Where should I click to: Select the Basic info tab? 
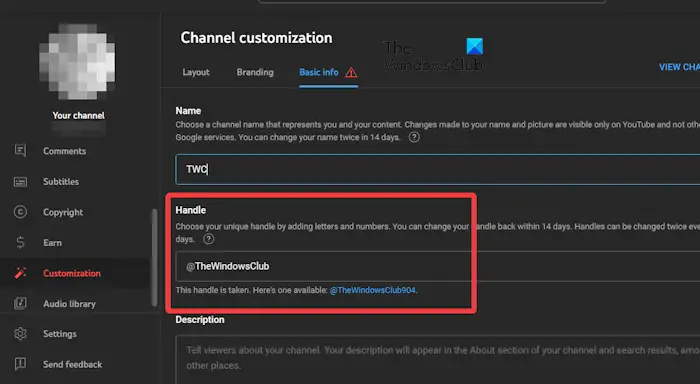[x=319, y=72]
